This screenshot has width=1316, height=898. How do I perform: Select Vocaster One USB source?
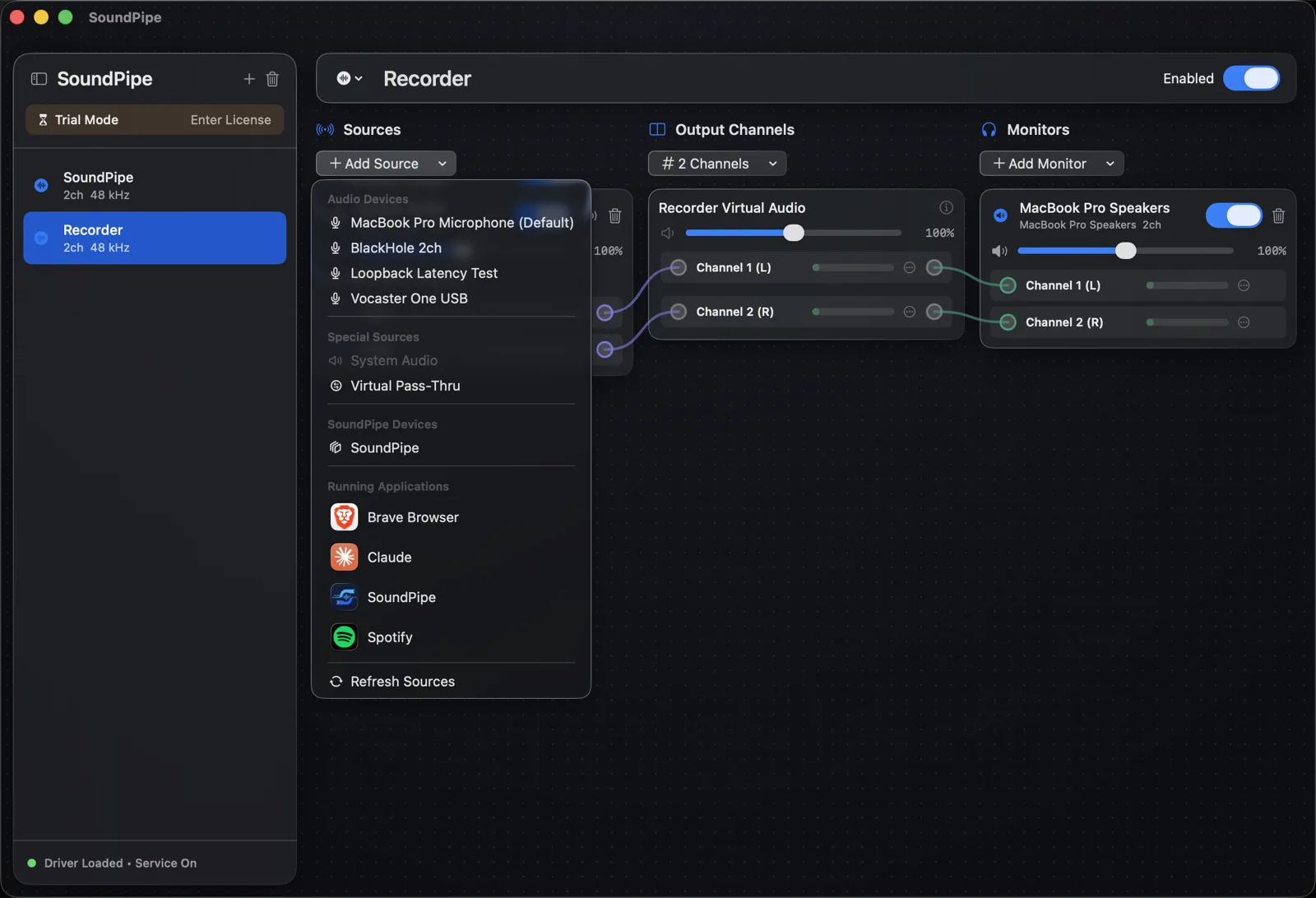pyautogui.click(x=451, y=299)
